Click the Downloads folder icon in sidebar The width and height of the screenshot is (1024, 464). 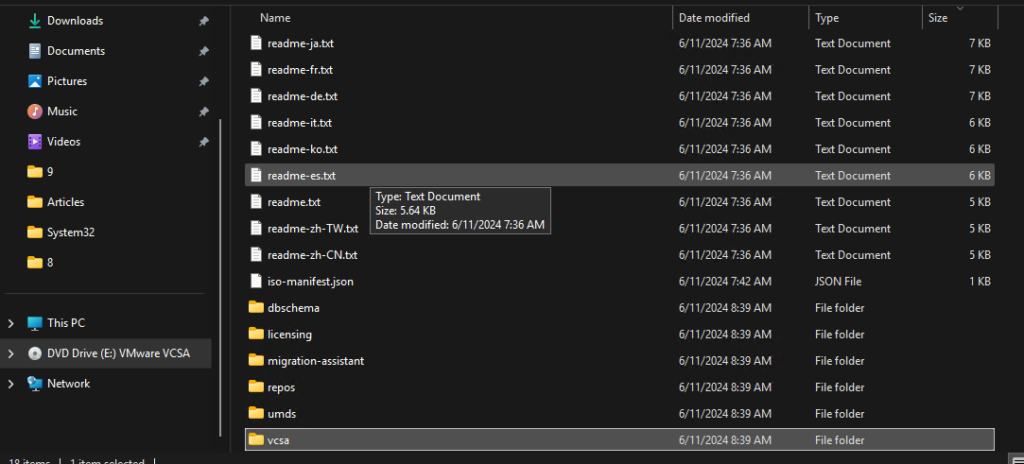[x=35, y=20]
